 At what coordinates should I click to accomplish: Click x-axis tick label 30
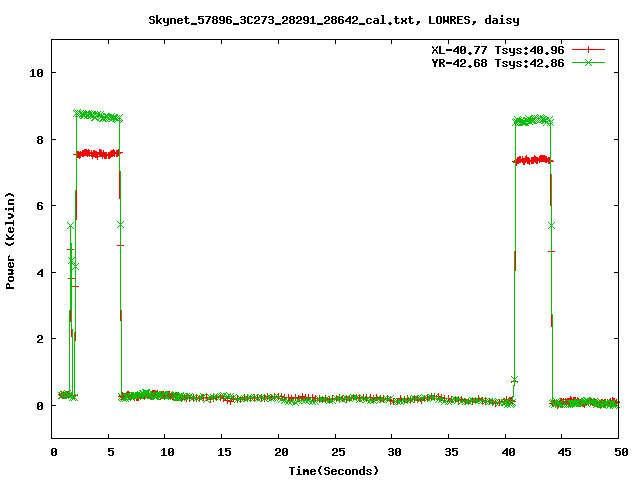point(394,452)
